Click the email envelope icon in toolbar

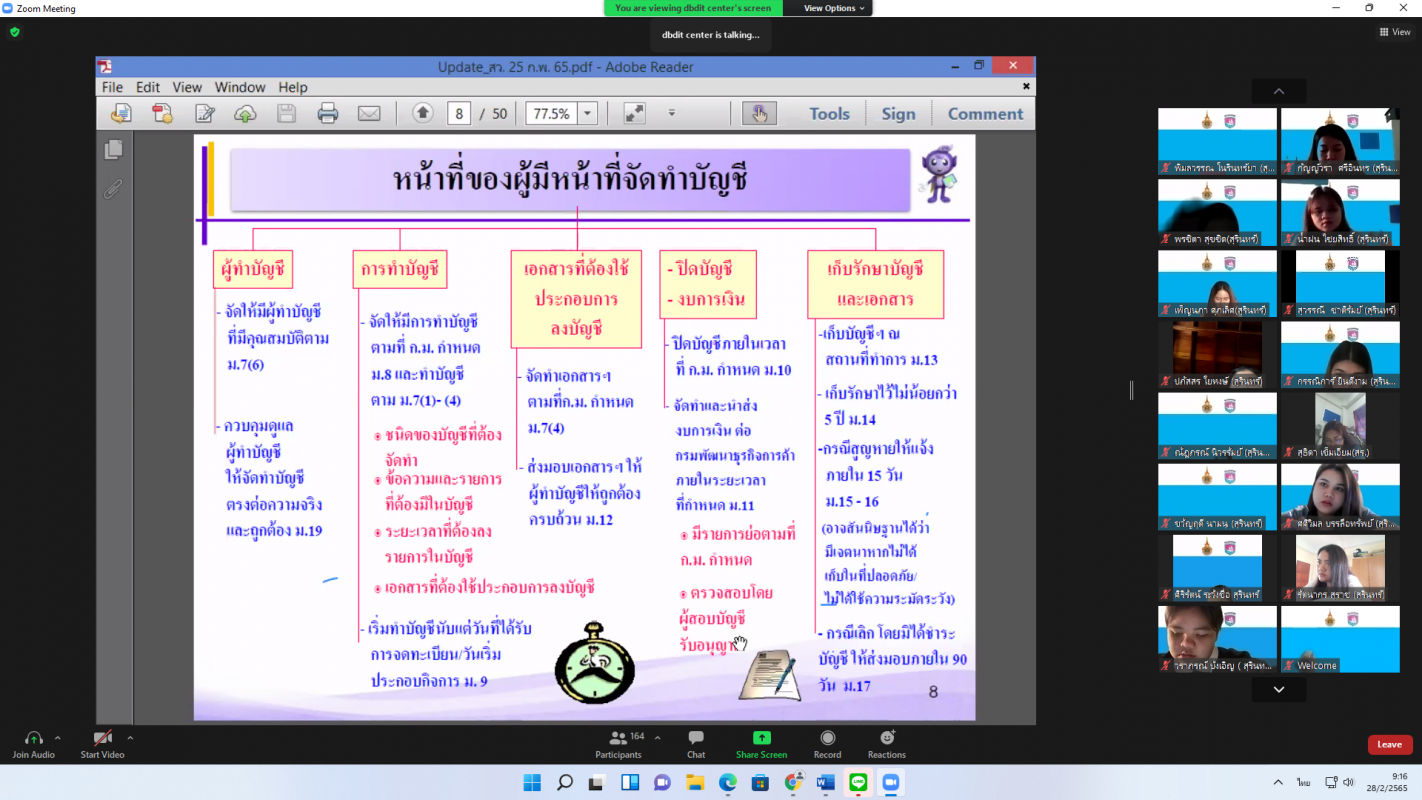(x=369, y=114)
